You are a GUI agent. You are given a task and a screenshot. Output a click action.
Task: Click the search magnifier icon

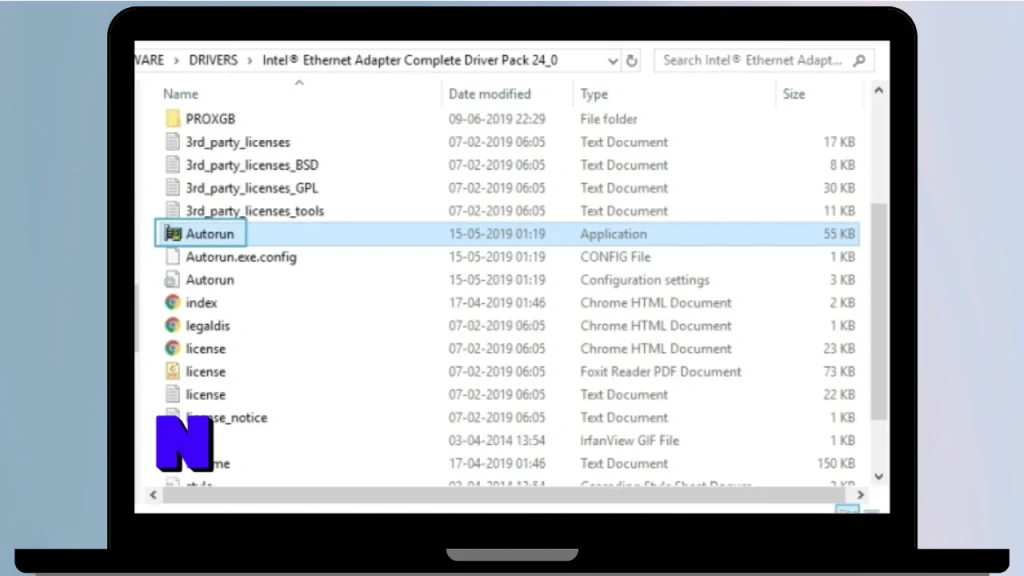859,60
